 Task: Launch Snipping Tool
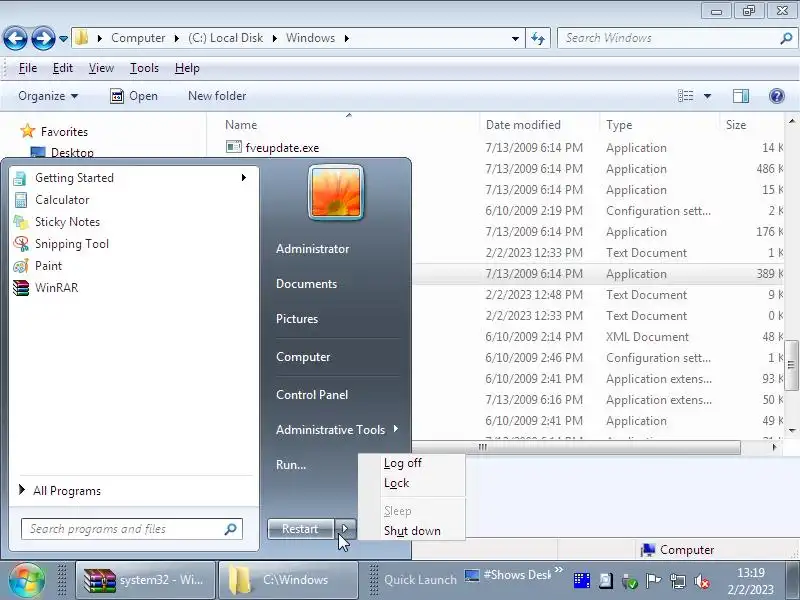71,244
